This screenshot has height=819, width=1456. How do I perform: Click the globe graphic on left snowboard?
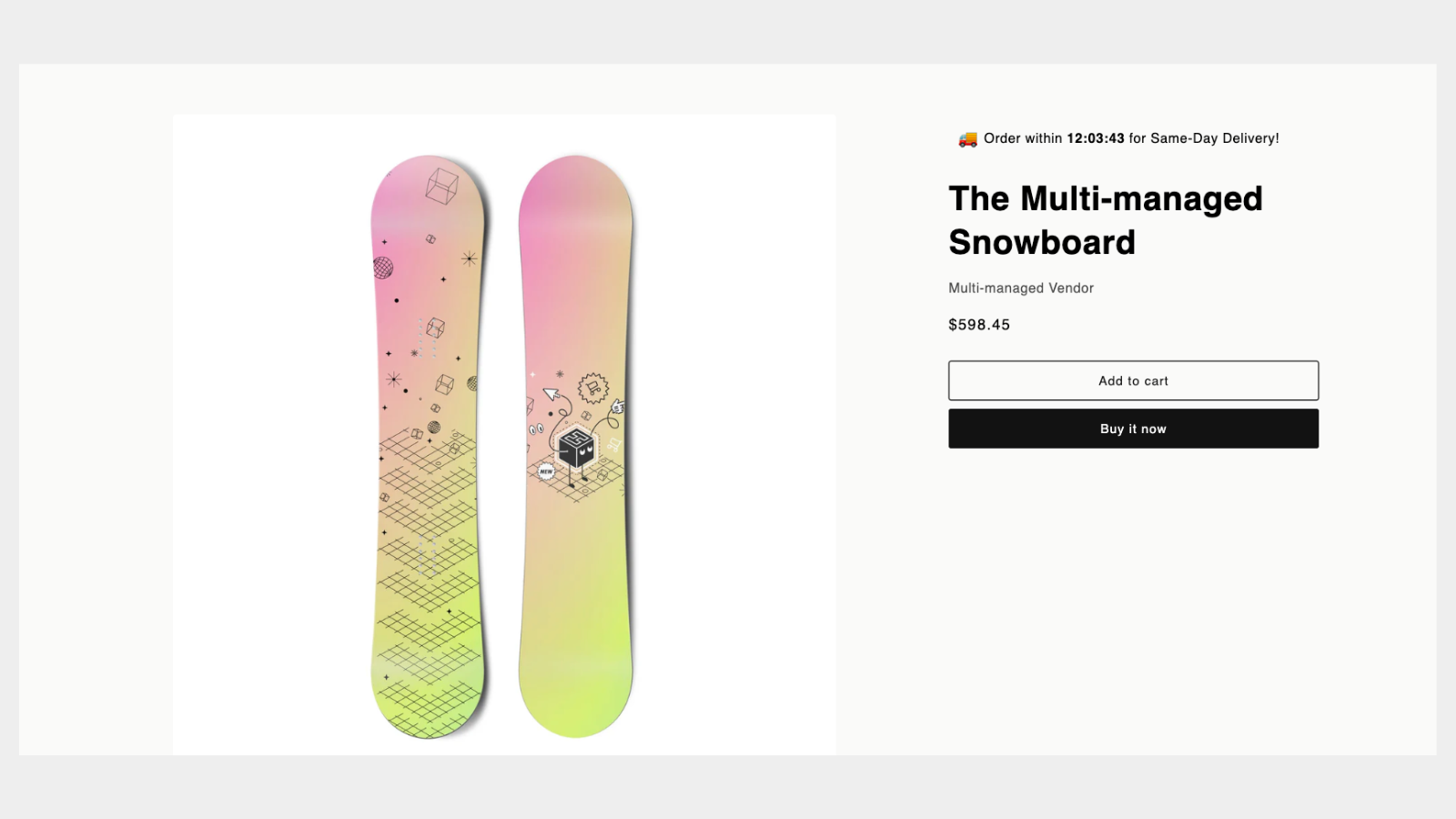click(383, 268)
